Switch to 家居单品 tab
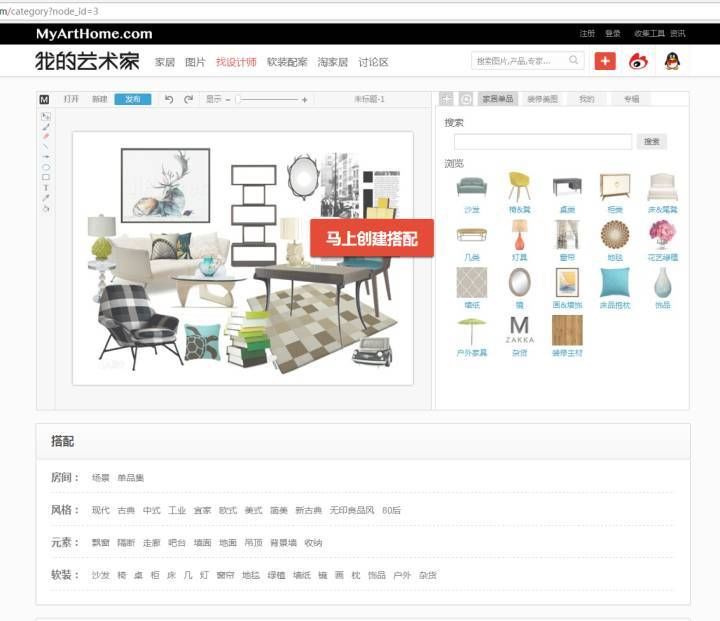 click(498, 99)
